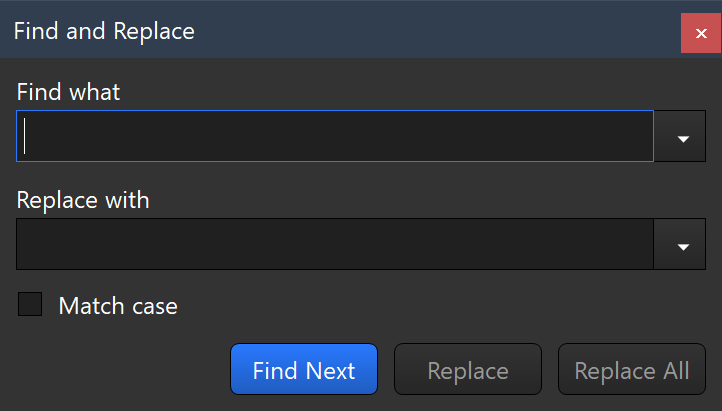Show previous replacements via Replace with arrow
Image resolution: width=722 pixels, height=411 pixels.
click(683, 245)
